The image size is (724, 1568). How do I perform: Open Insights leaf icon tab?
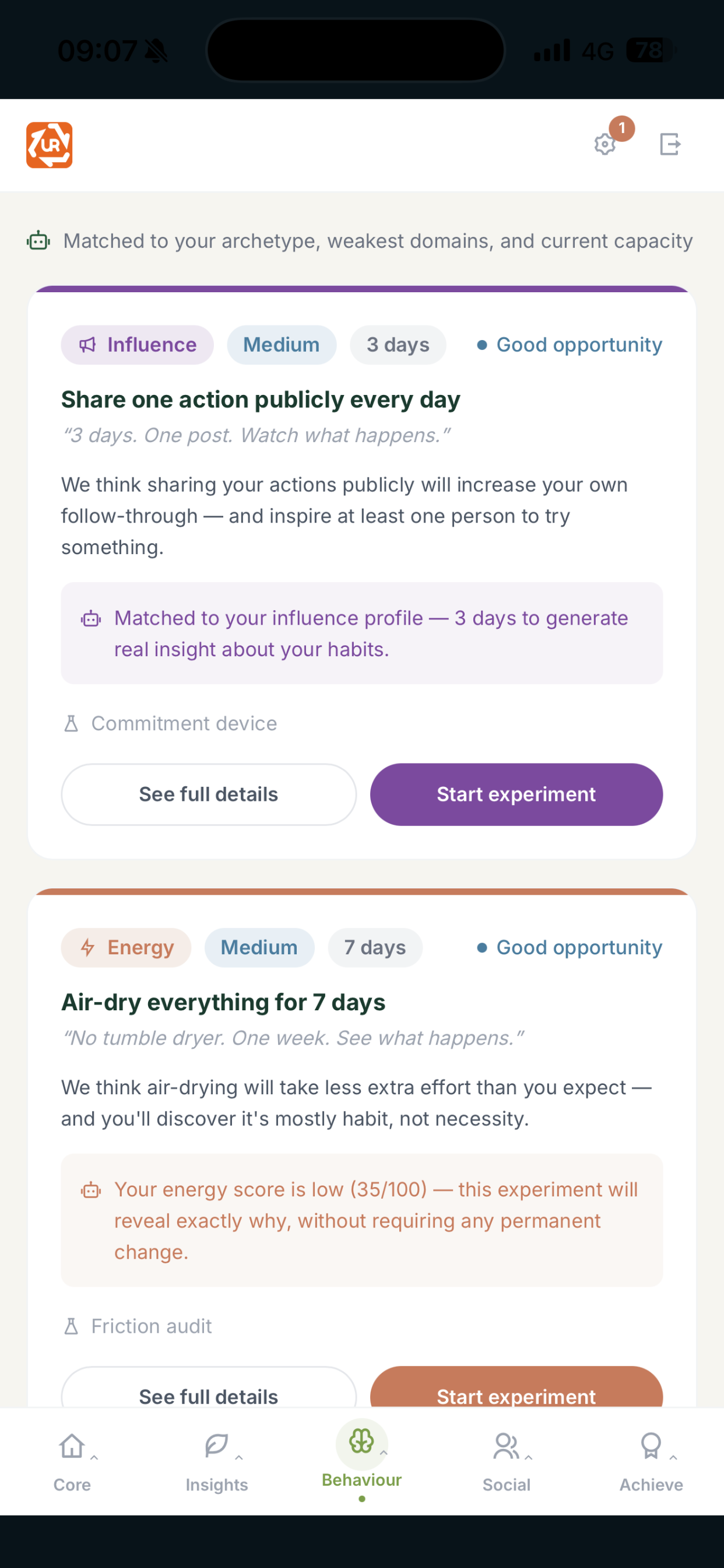(217, 1445)
